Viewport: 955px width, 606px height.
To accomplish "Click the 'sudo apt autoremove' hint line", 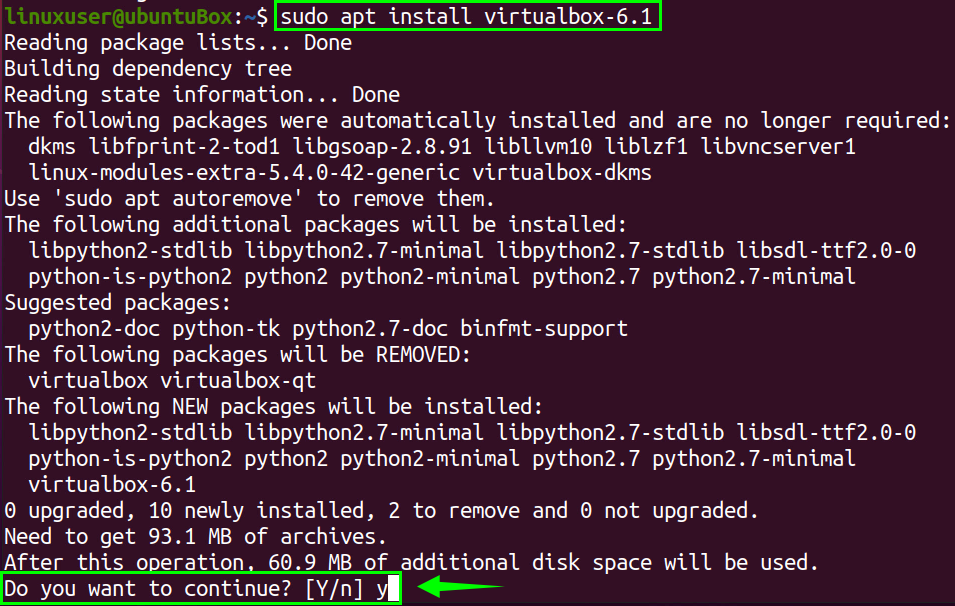I will pos(250,198).
